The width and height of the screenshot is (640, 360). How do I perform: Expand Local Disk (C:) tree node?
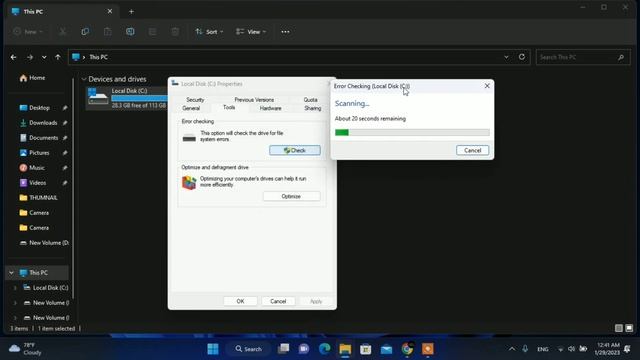(x=15, y=288)
